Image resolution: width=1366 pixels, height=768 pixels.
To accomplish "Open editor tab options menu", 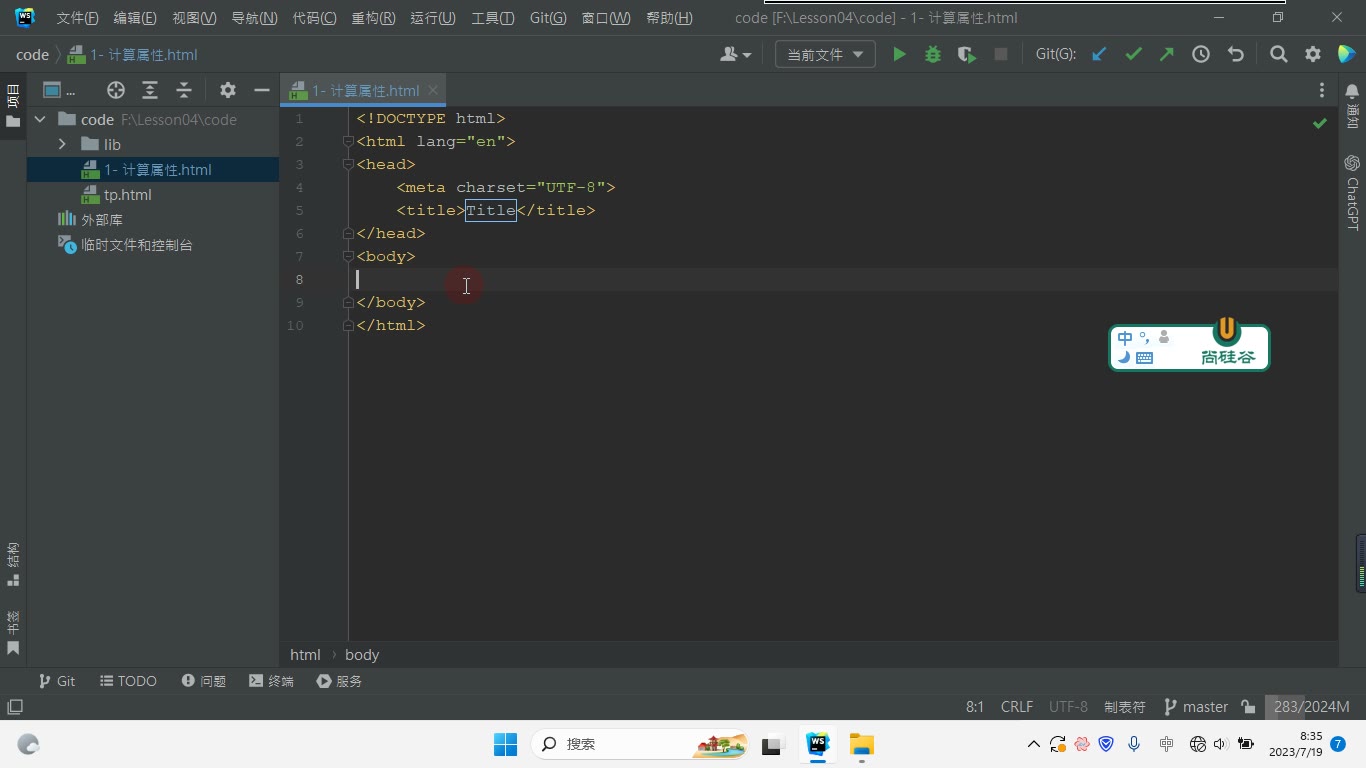I will pos(1322,90).
